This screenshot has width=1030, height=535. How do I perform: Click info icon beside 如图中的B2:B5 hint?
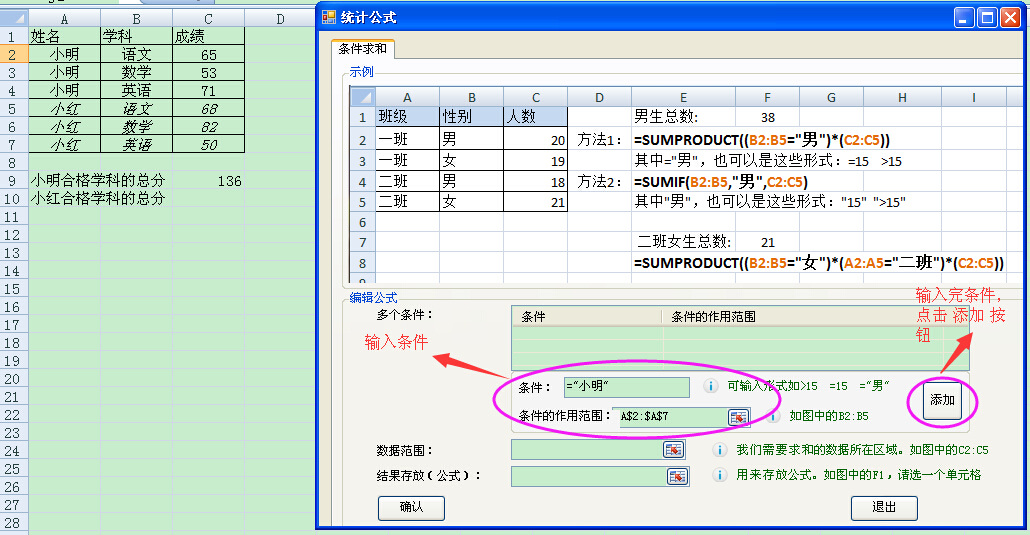tap(773, 416)
